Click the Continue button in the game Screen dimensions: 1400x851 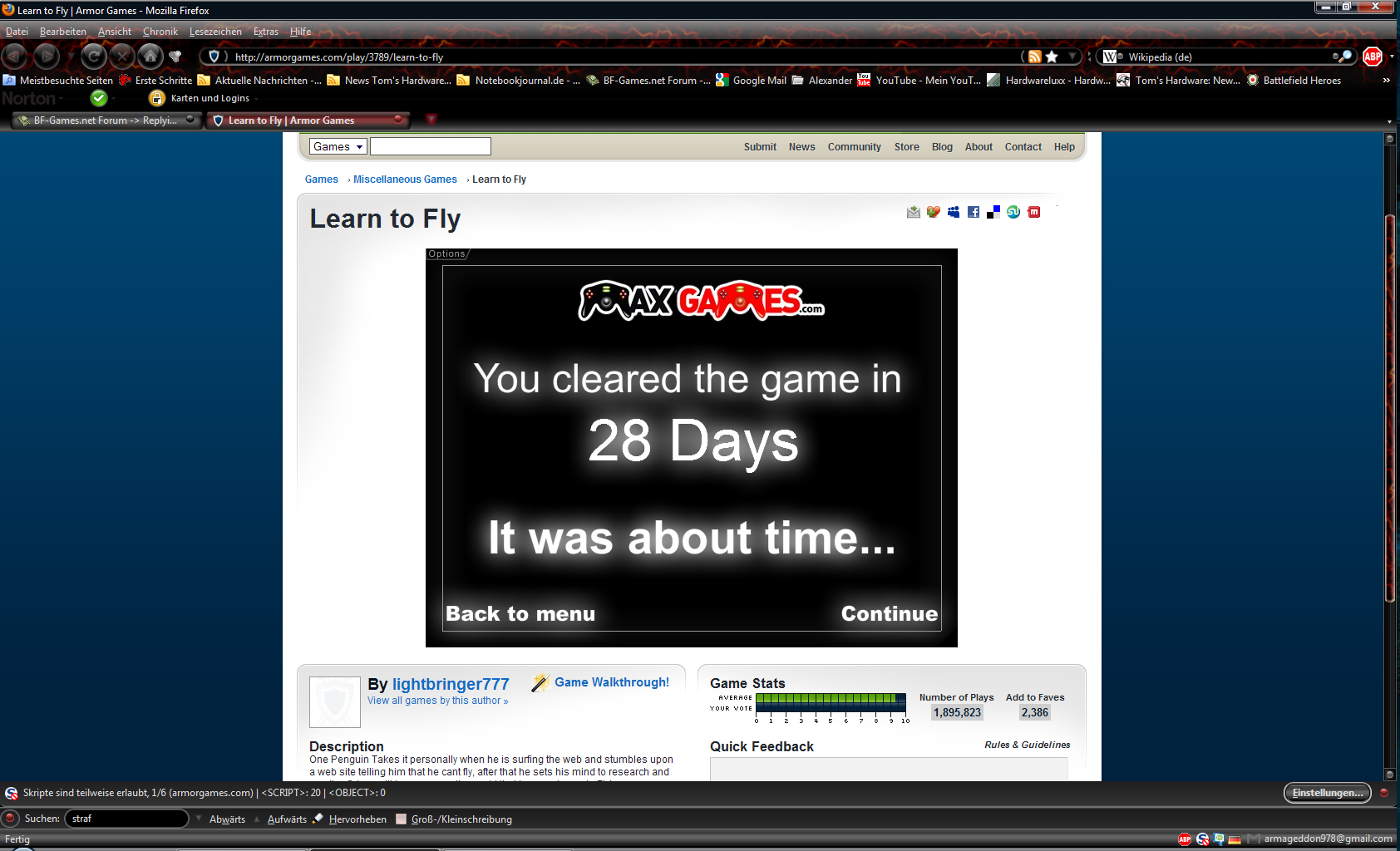[x=890, y=613]
